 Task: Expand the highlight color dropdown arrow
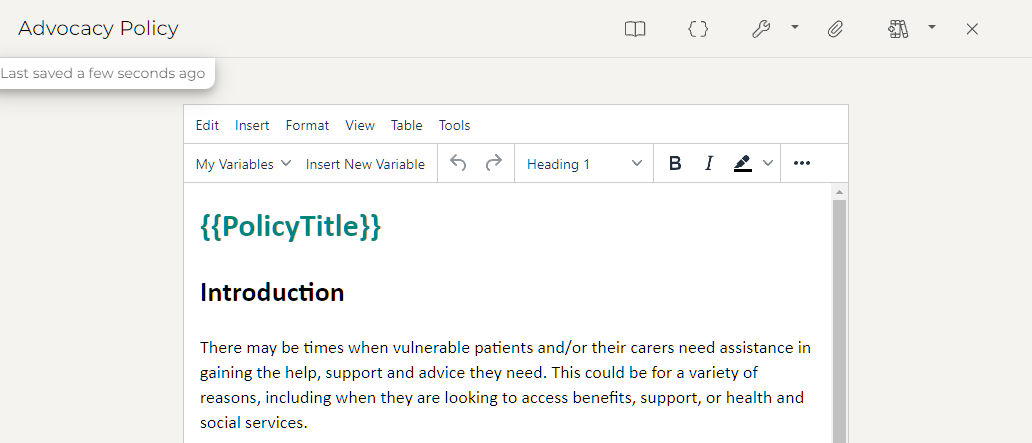point(768,164)
